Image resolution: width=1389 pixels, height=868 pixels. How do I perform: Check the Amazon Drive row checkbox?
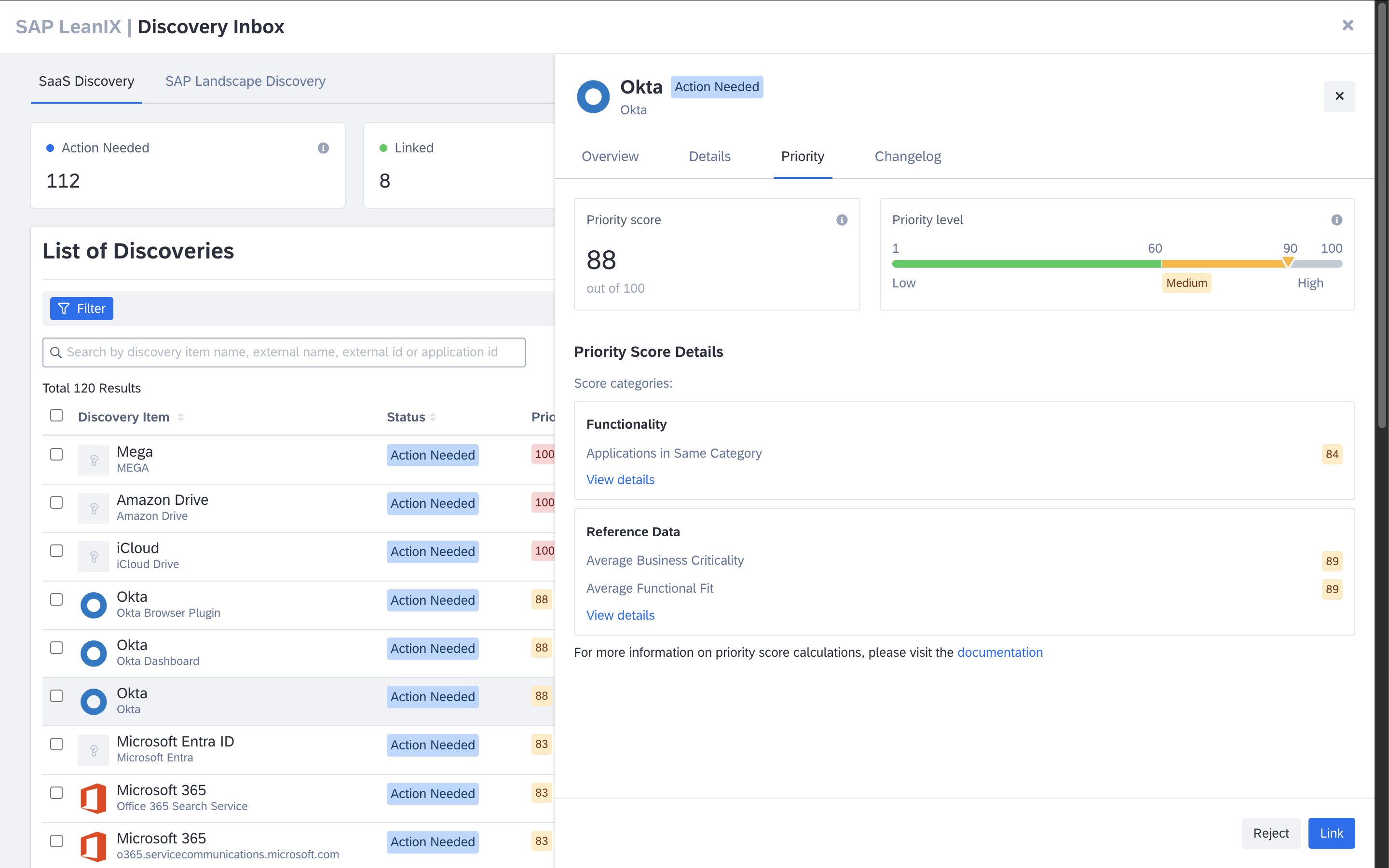coord(56,502)
